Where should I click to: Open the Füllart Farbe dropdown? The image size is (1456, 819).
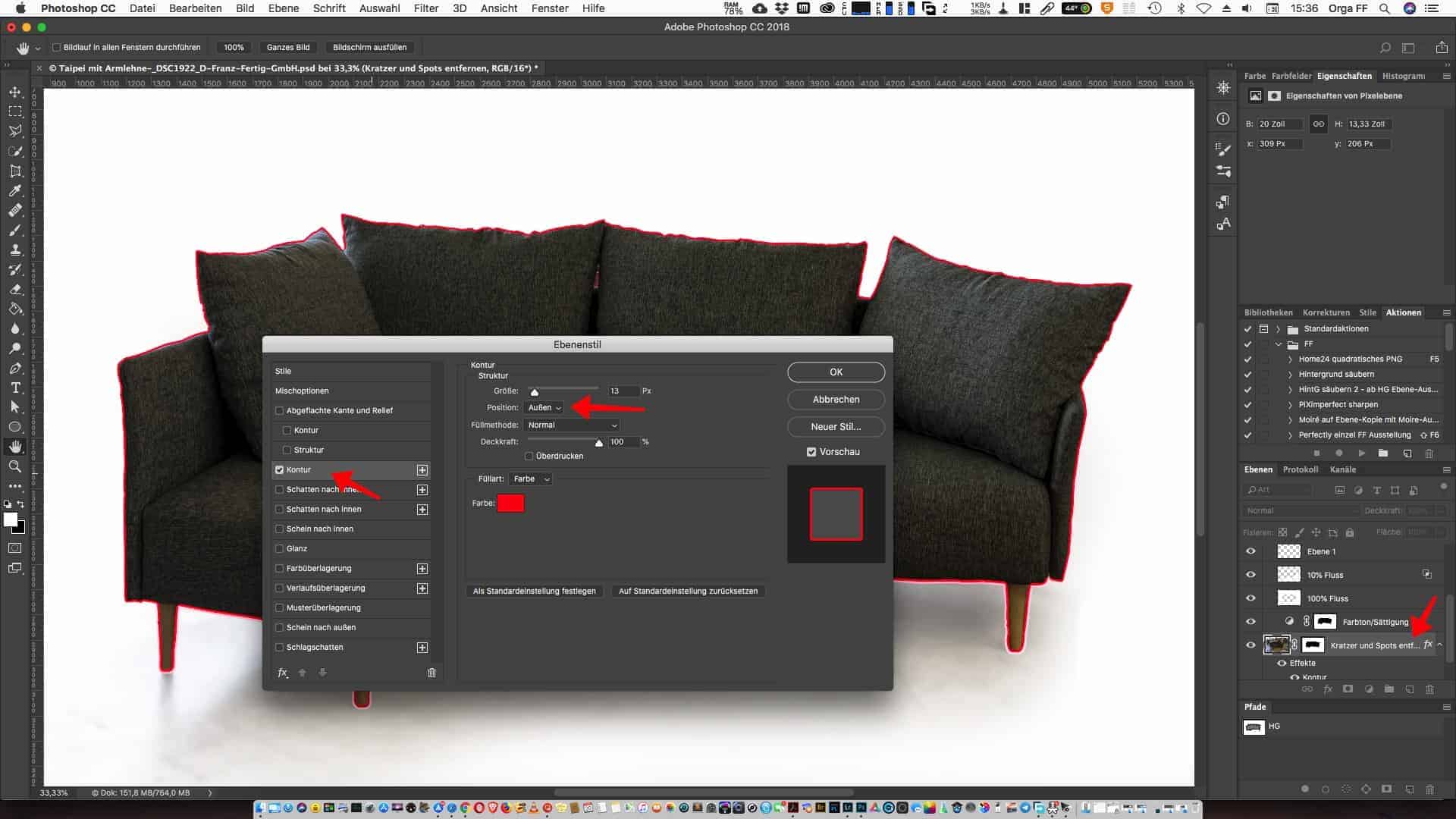[x=531, y=479]
